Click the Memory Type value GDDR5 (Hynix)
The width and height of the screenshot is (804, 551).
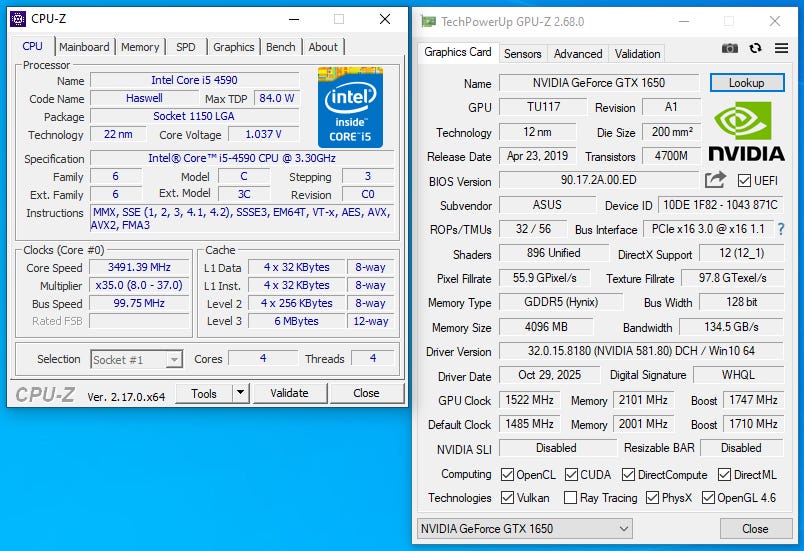(x=561, y=302)
